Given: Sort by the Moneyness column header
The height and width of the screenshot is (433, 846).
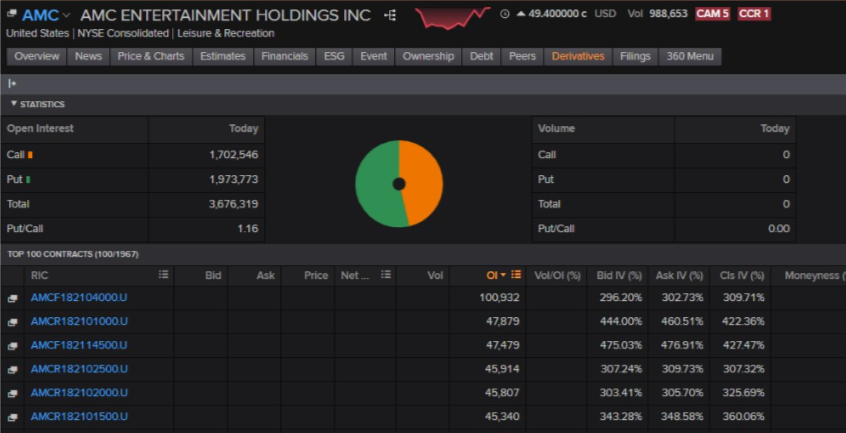Looking at the screenshot, I should pos(815,276).
